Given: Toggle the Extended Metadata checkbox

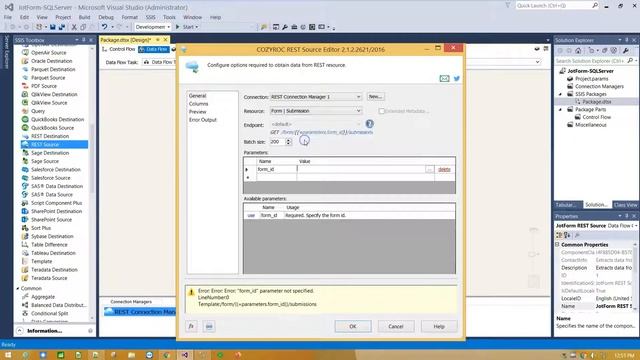Looking at the screenshot, I should 382,111.
